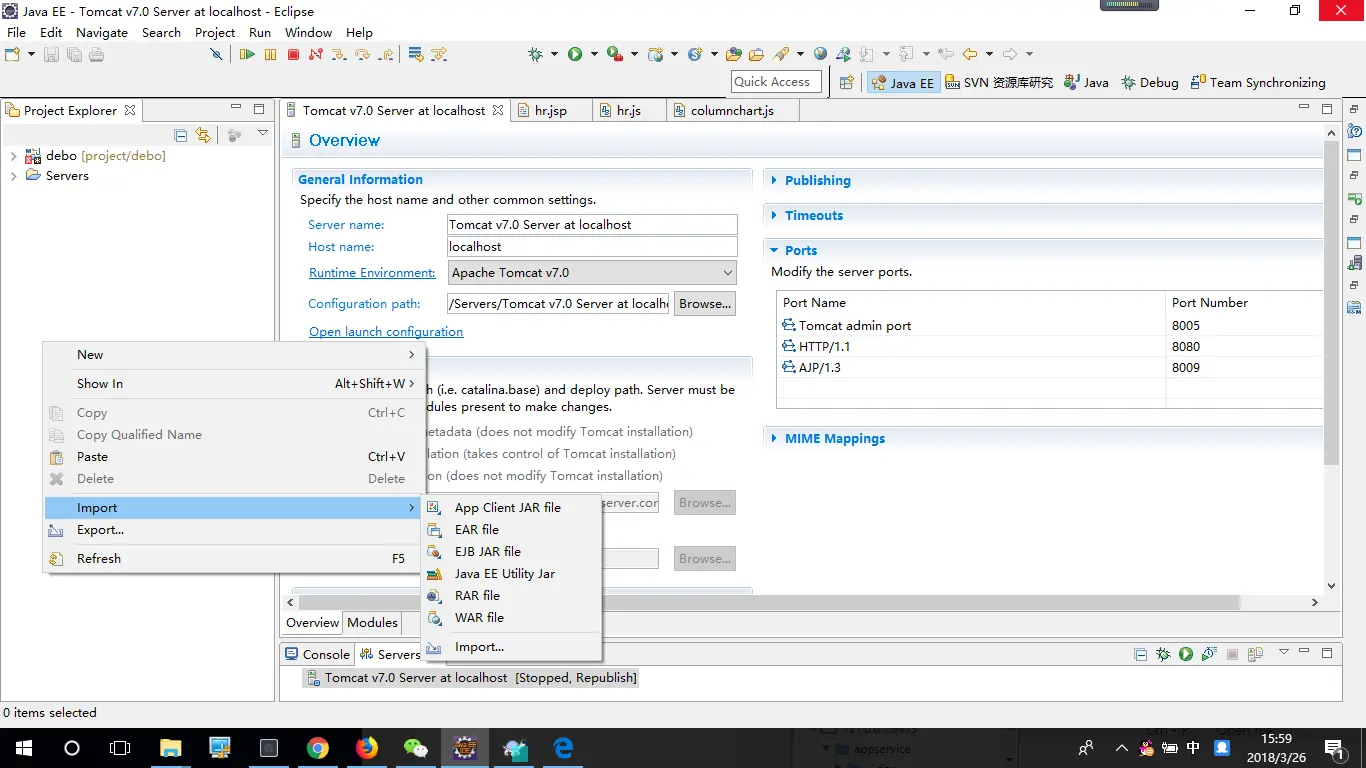Image resolution: width=1366 pixels, height=768 pixels.
Task: Open the File menu
Action: 16,32
